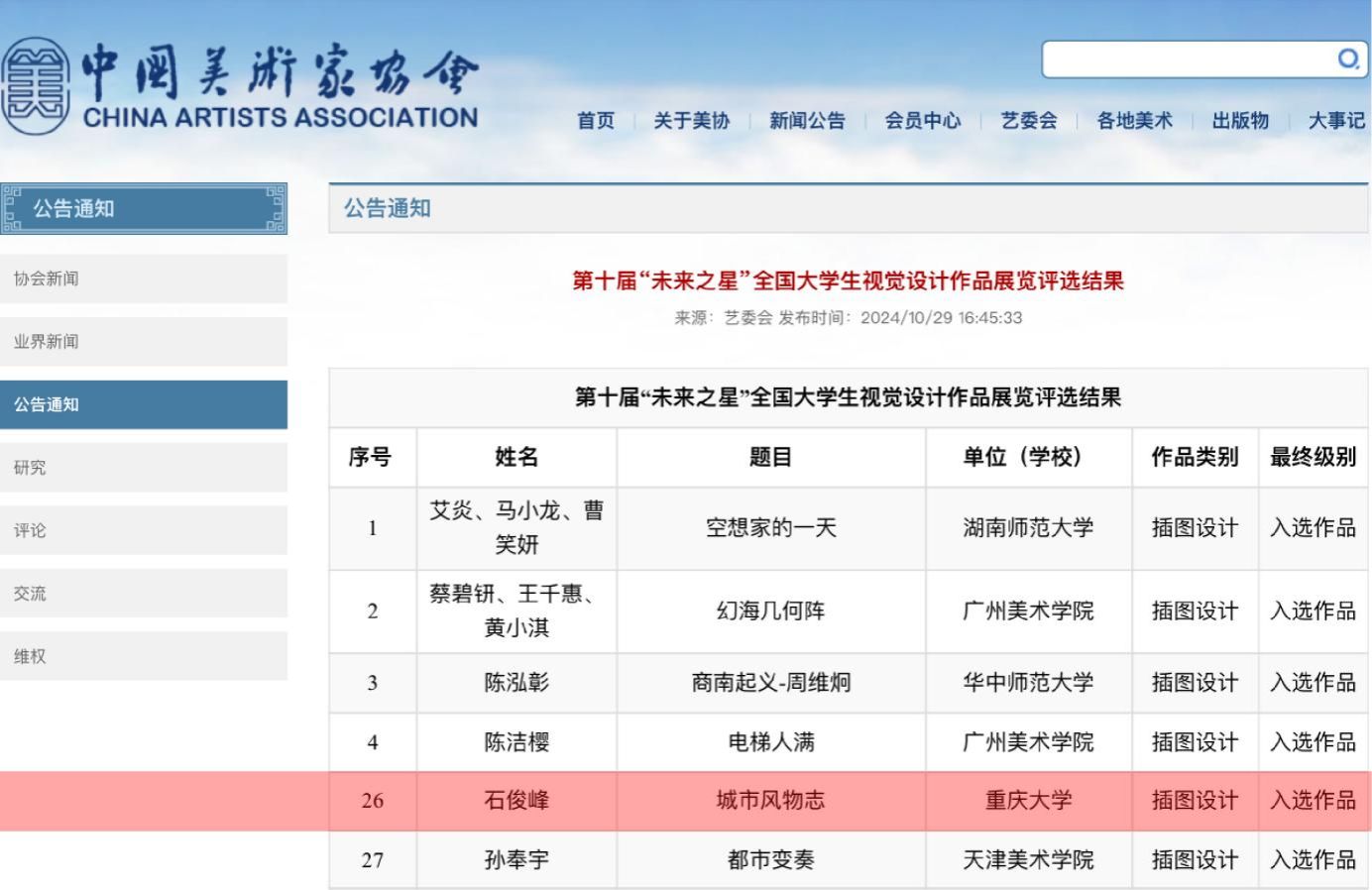Open the 关于美协 menu item
Viewport: 1372px width, 890px height.
point(691,121)
